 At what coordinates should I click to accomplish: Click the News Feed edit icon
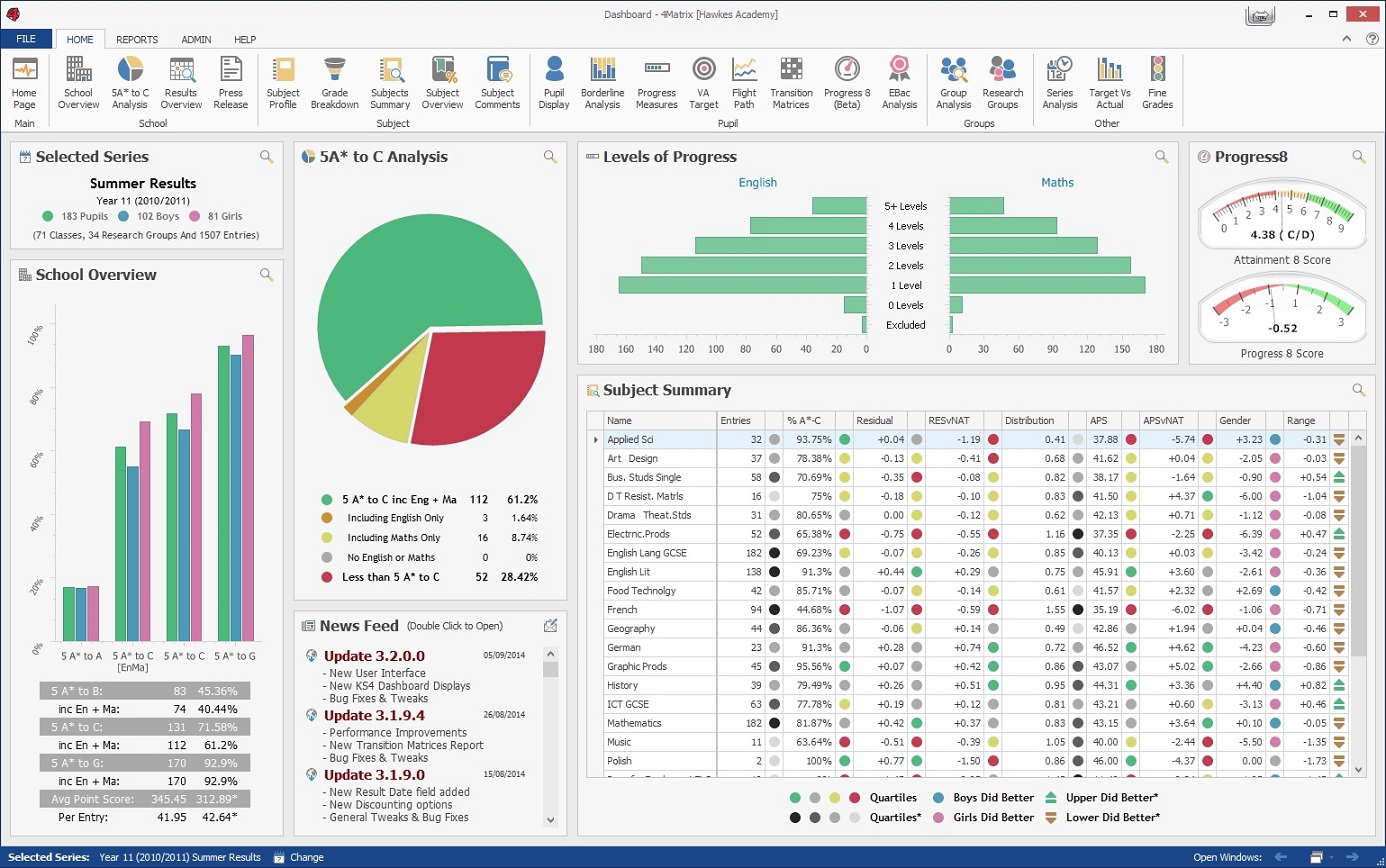click(x=550, y=626)
